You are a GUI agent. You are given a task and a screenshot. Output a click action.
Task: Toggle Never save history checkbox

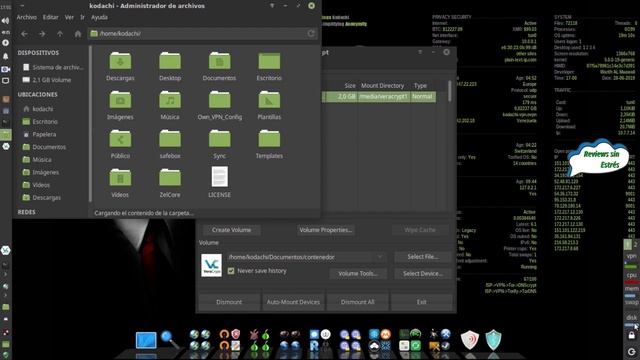coord(231,271)
